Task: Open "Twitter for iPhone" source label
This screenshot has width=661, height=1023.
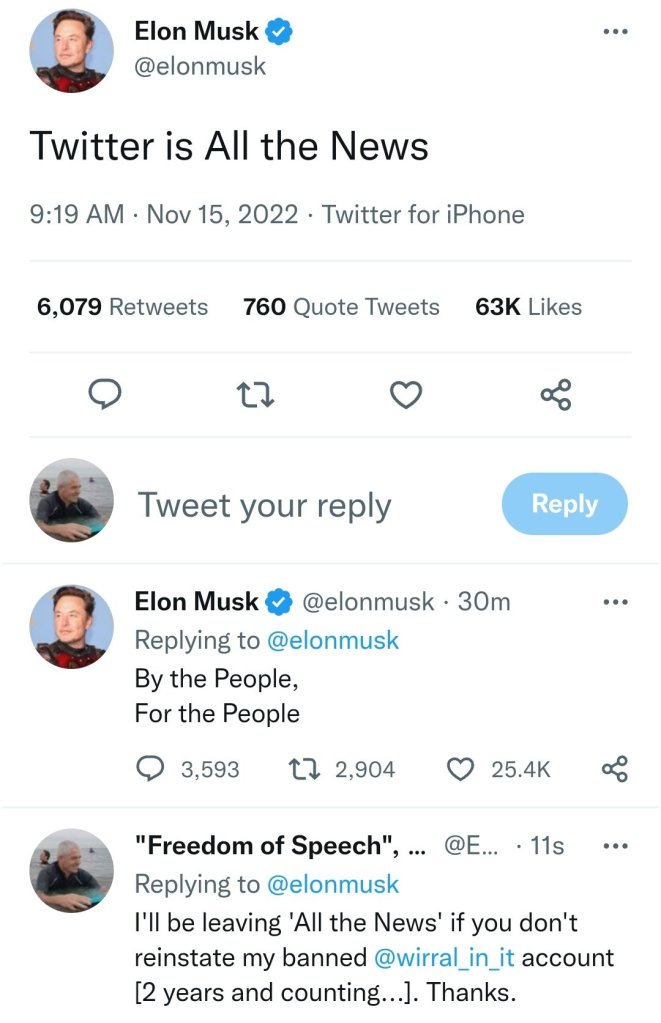Action: click(x=423, y=214)
